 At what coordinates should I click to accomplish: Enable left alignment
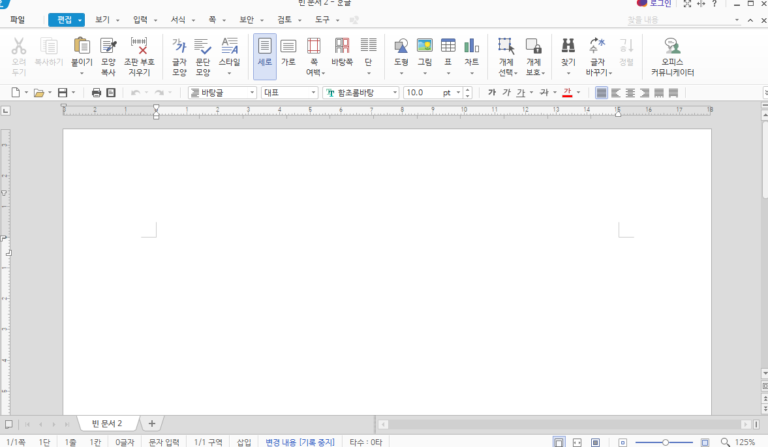coord(616,93)
